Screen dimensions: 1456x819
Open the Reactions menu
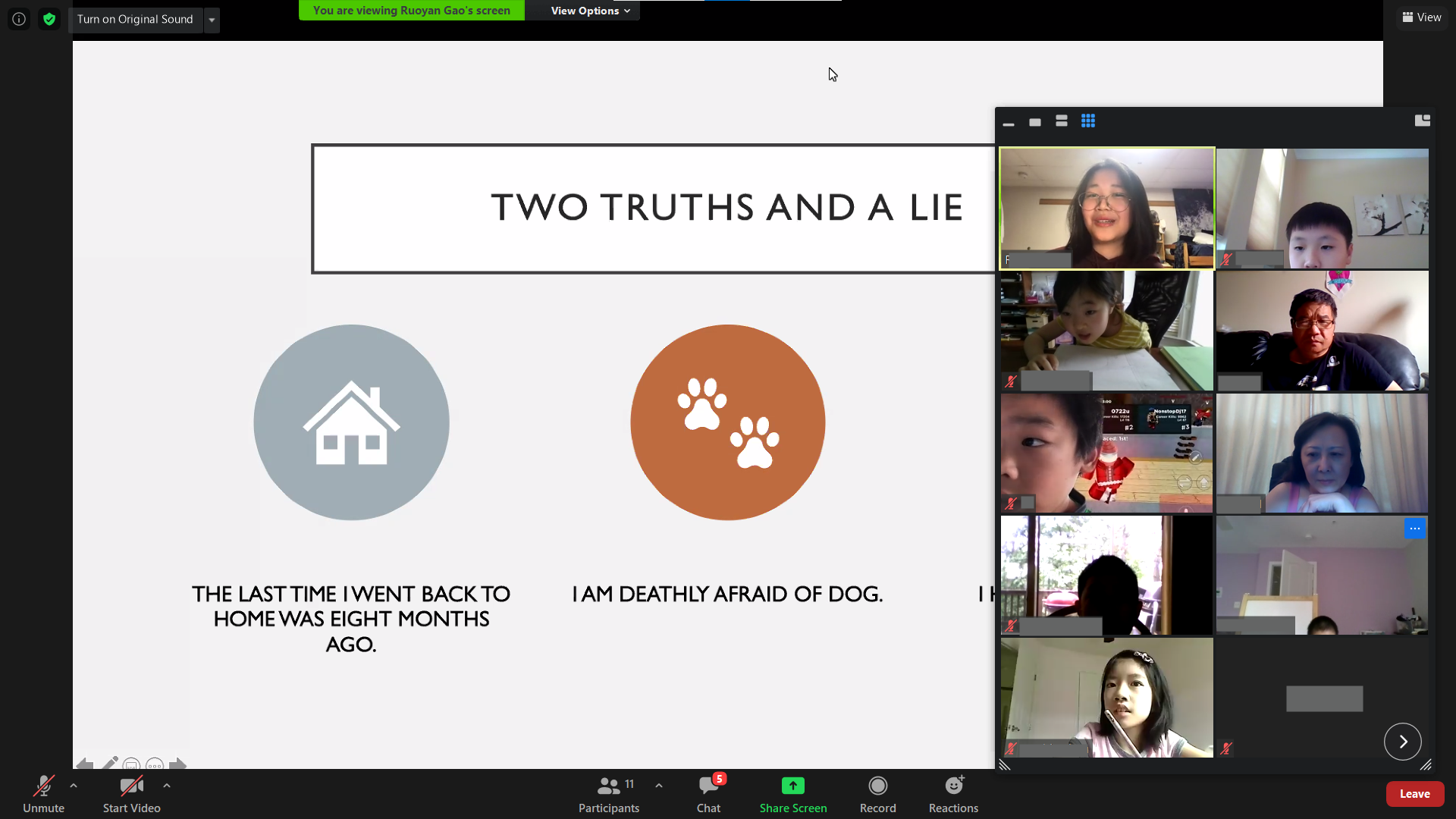coord(953,793)
